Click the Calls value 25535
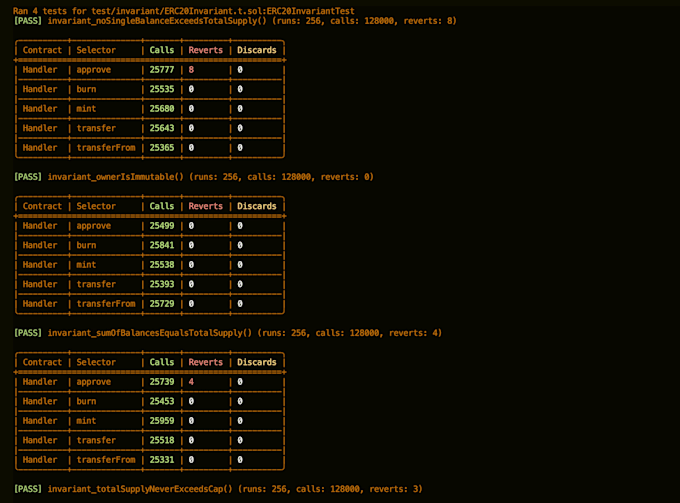The height and width of the screenshot is (503, 680). (x=162, y=89)
